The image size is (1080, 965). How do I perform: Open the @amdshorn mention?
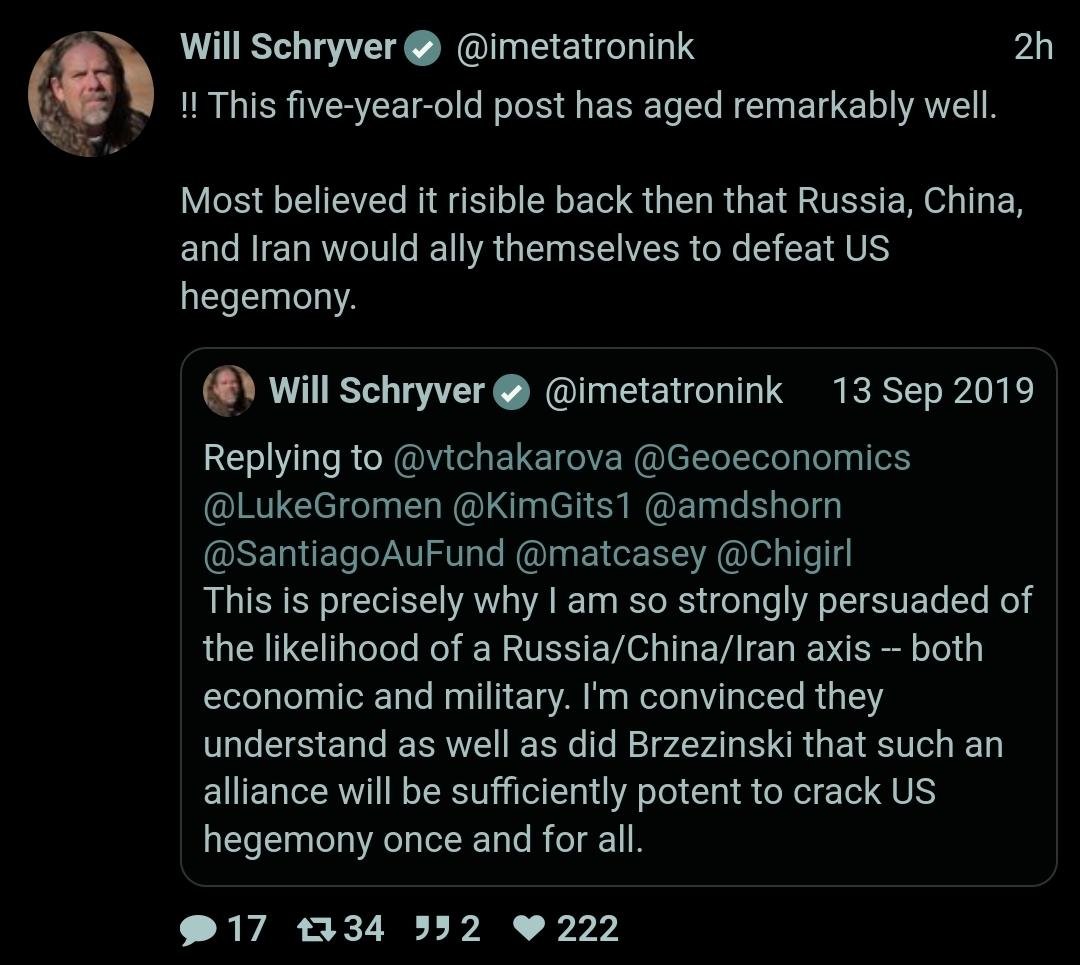click(743, 505)
